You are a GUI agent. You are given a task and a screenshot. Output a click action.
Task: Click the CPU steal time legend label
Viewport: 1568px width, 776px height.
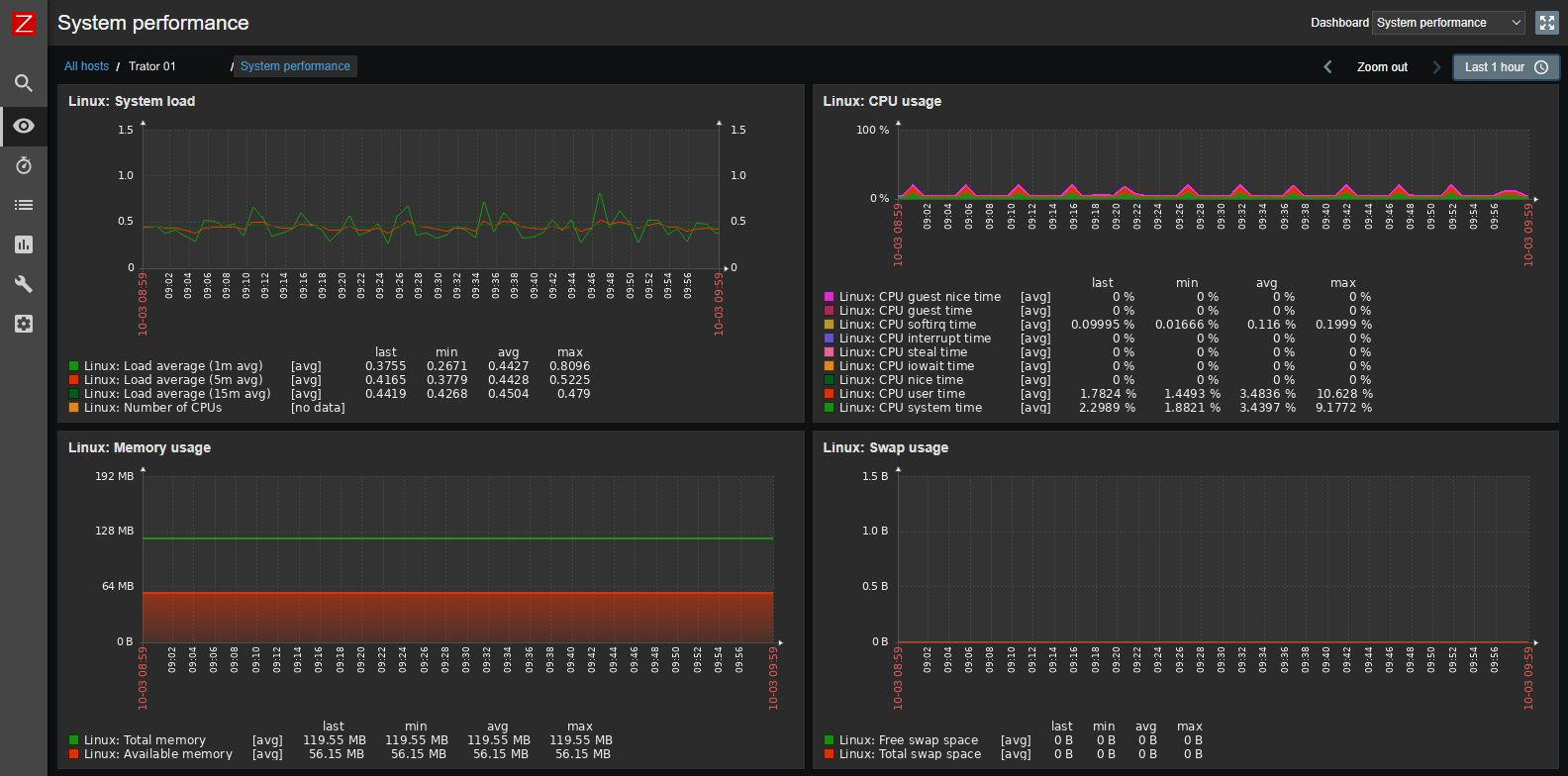pos(903,352)
